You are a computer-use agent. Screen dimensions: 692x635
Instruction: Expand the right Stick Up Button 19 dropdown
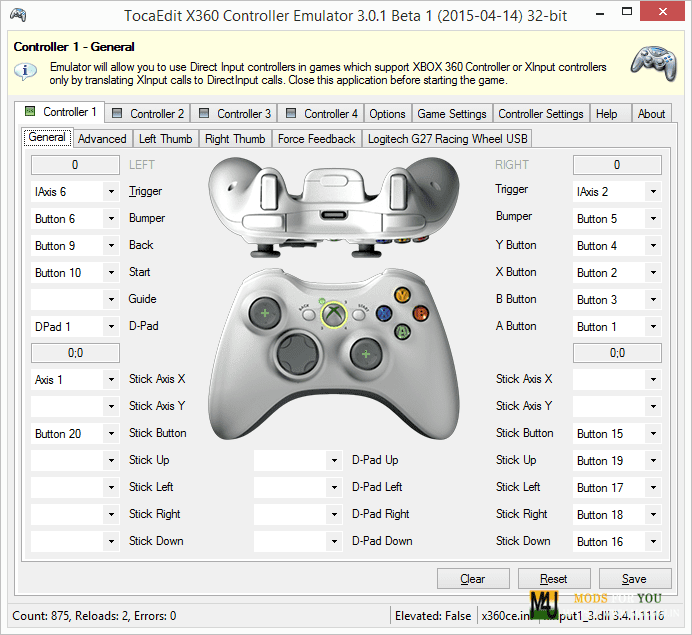coord(653,460)
